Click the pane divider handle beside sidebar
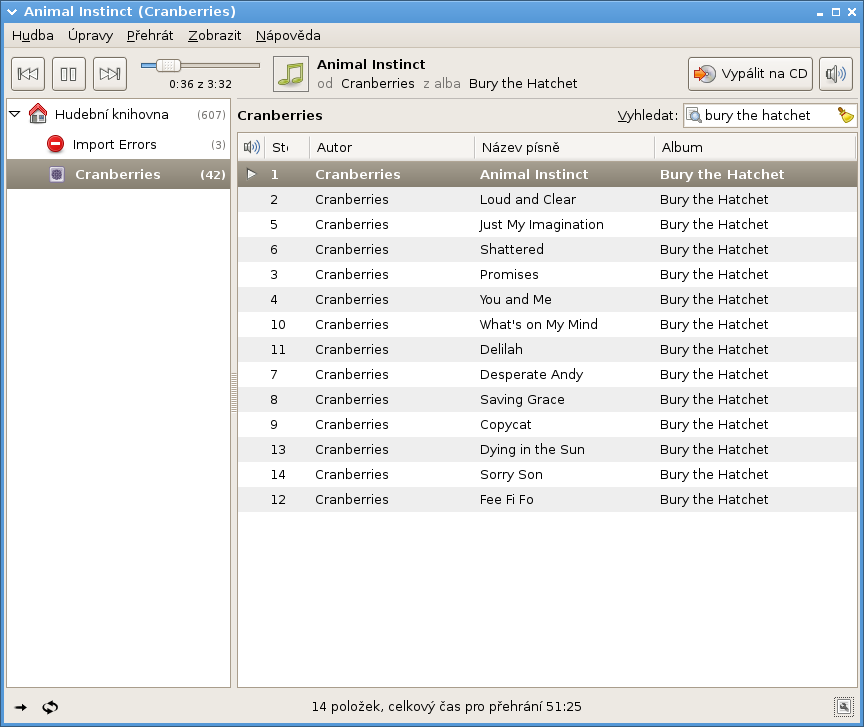864x727 pixels. pyautogui.click(x=234, y=392)
